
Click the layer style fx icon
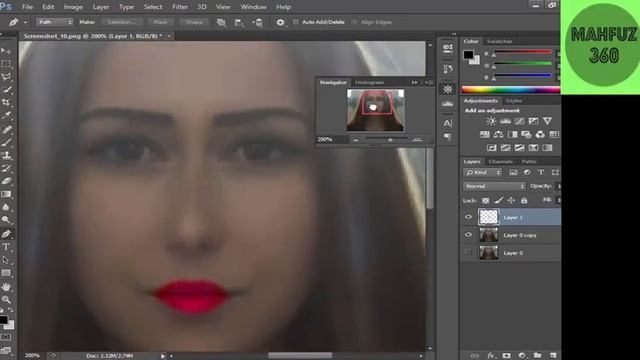click(x=491, y=356)
